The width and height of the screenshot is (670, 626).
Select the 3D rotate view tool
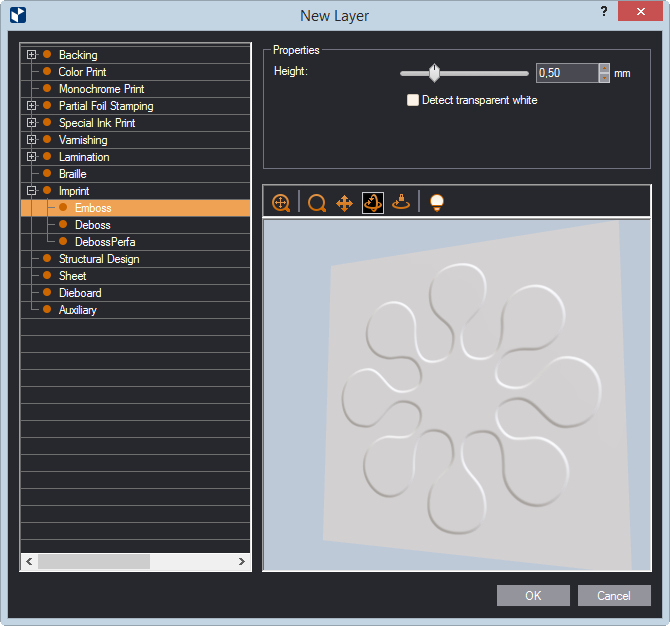(373, 203)
